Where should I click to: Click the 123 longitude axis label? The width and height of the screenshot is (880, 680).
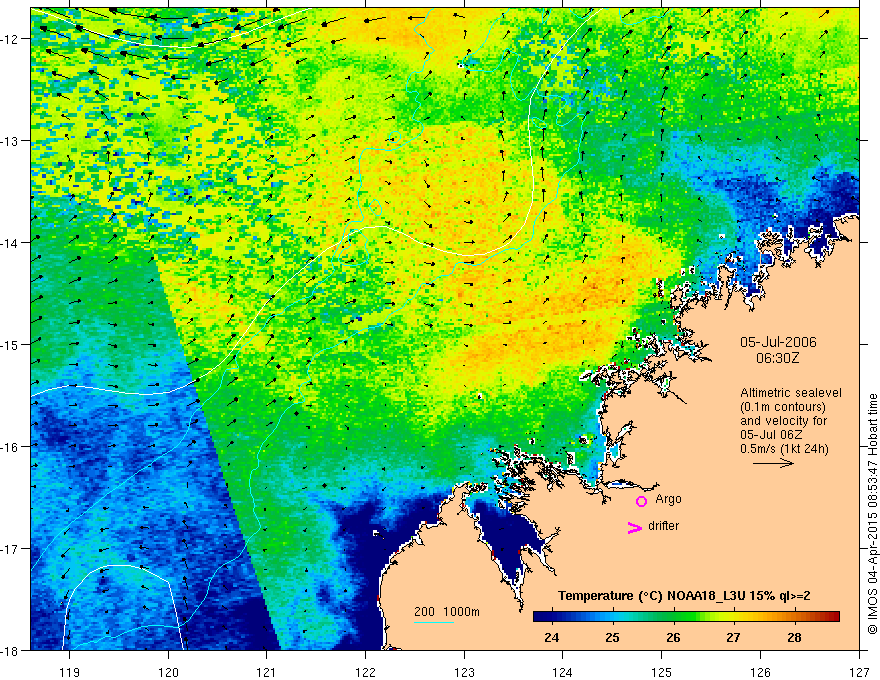point(464,672)
